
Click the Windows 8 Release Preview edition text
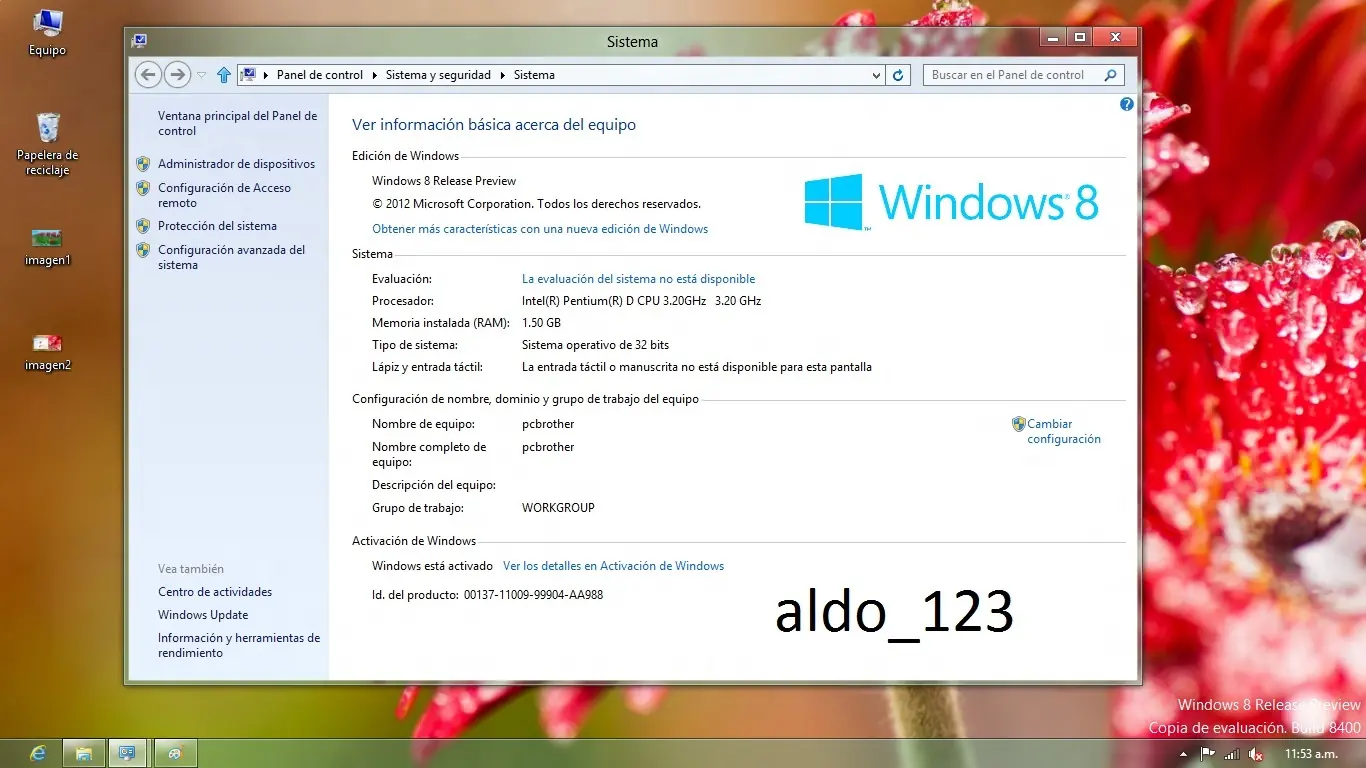tap(444, 181)
